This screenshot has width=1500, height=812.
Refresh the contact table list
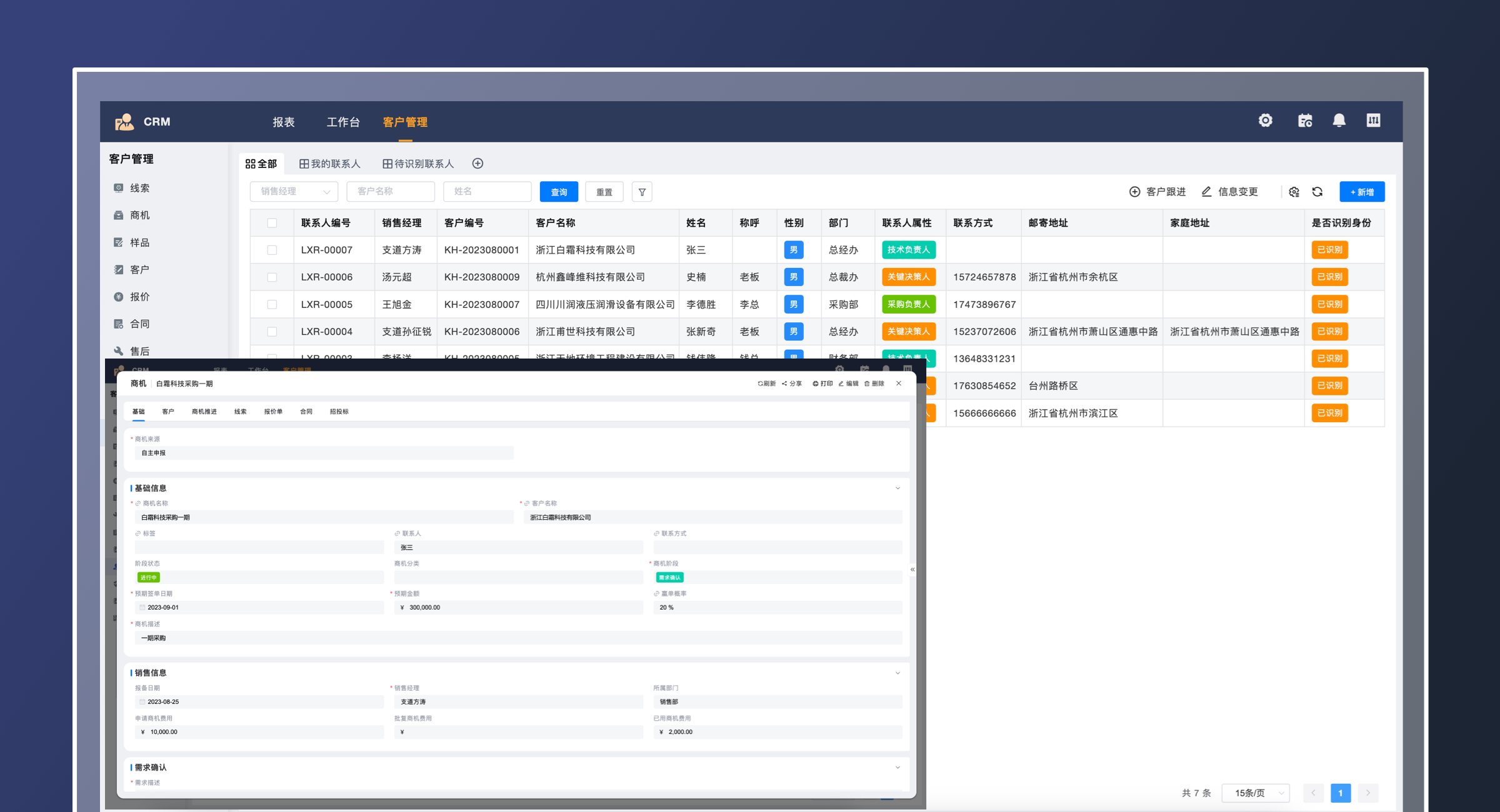[1317, 192]
